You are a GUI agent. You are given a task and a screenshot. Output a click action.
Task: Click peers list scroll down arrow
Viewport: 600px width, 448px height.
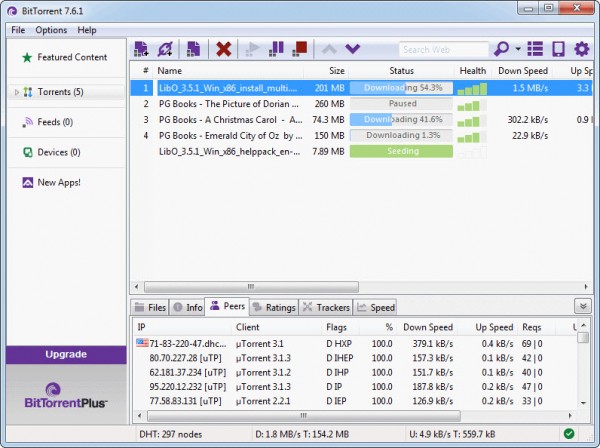pos(583,402)
